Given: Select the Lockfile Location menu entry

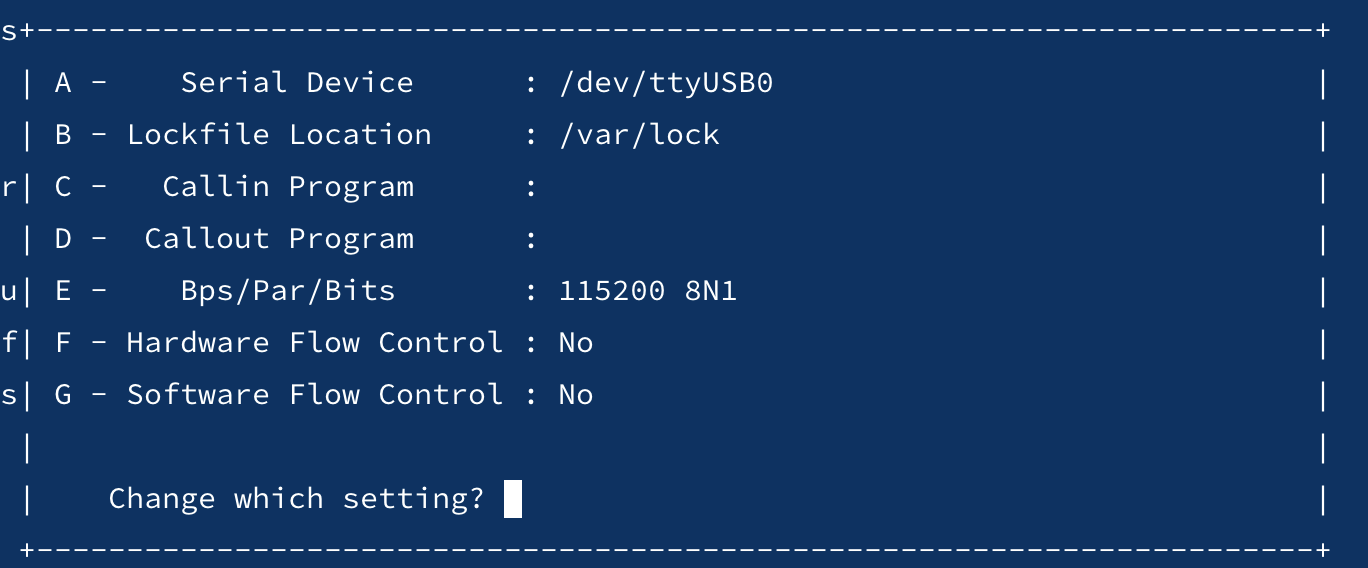Looking at the screenshot, I should (279, 135).
